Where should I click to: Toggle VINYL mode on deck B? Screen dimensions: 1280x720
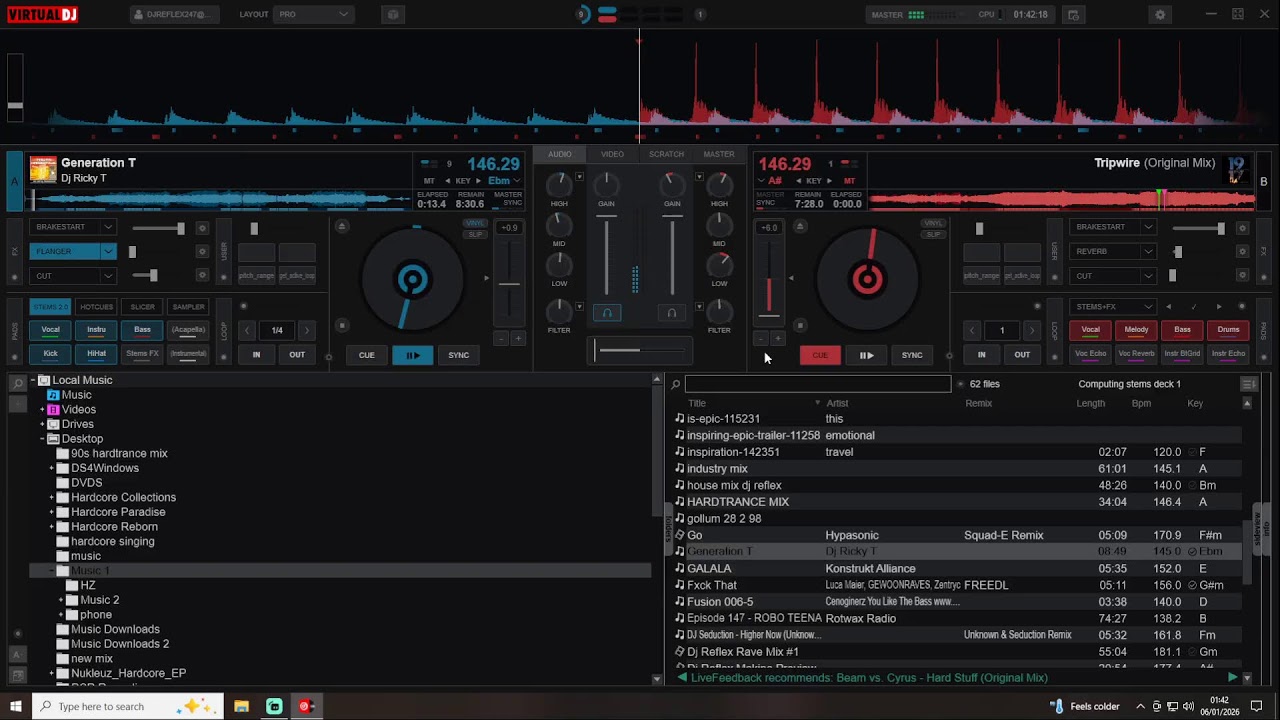click(x=933, y=224)
